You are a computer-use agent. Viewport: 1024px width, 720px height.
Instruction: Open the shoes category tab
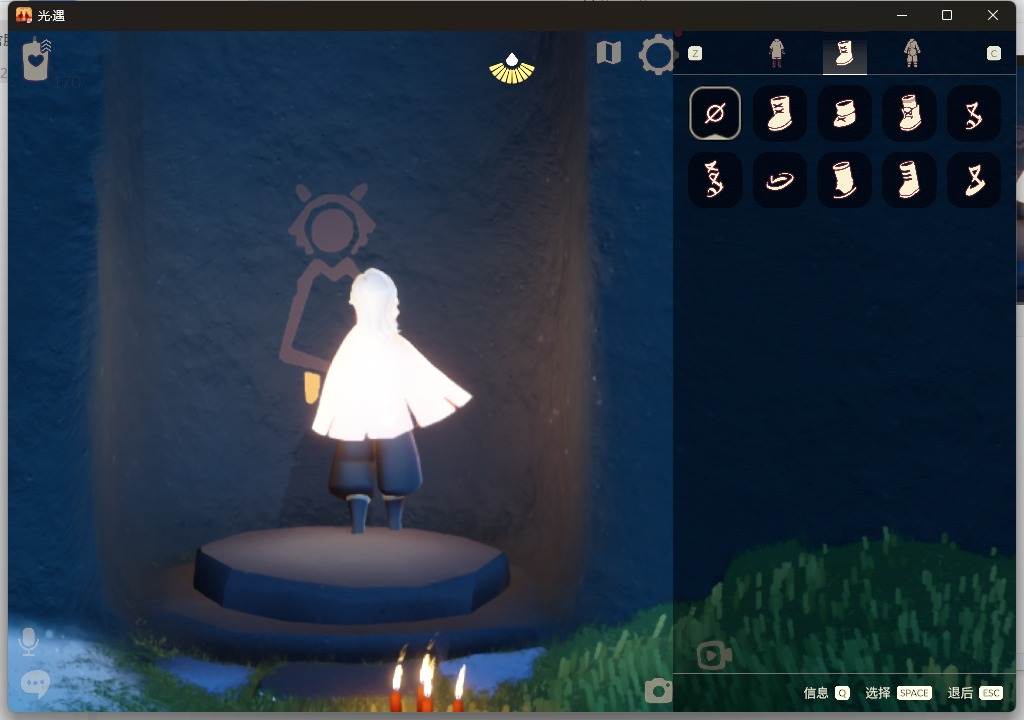pos(844,53)
